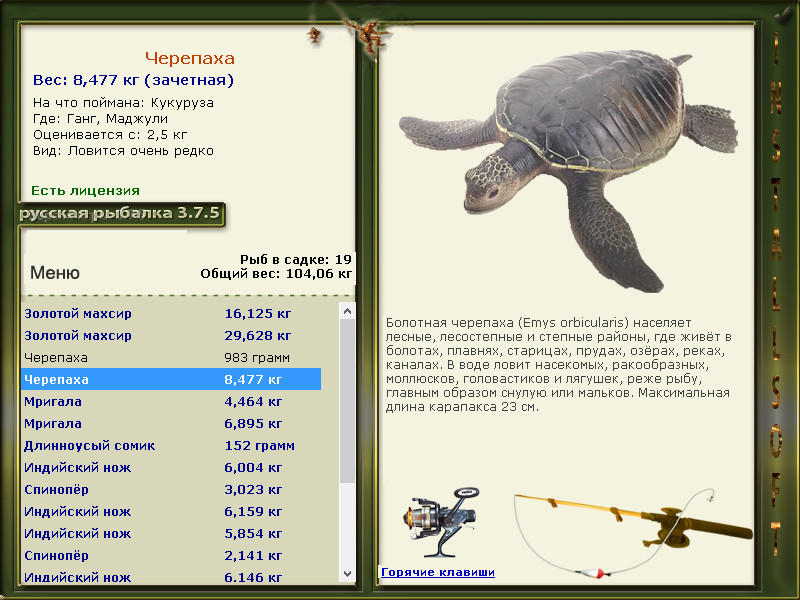
Task: Click the Общий вес: 104,06 кг value
Action: point(276,273)
